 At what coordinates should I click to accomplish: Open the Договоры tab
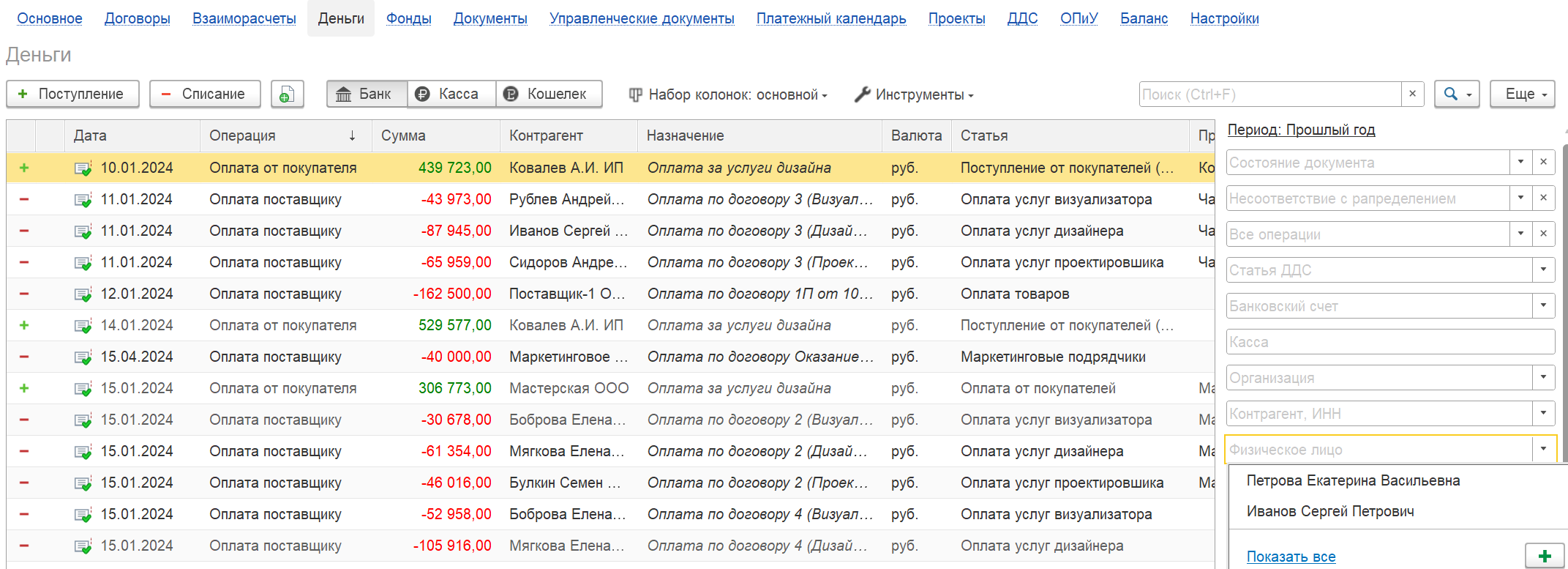138,18
